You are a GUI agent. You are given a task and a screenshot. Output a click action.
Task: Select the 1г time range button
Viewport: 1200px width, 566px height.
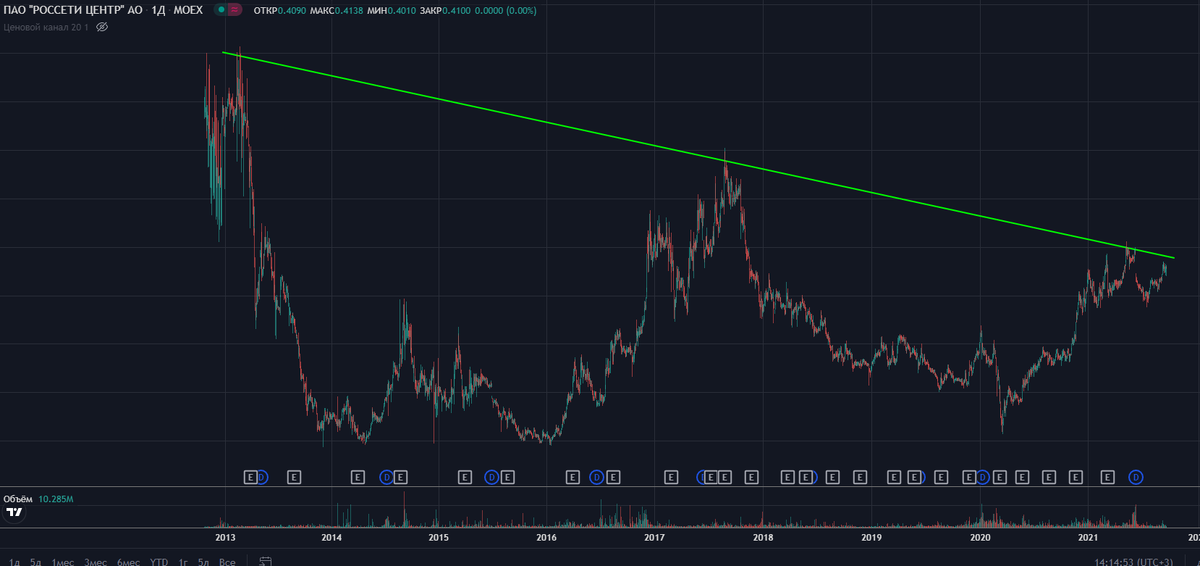point(183,562)
